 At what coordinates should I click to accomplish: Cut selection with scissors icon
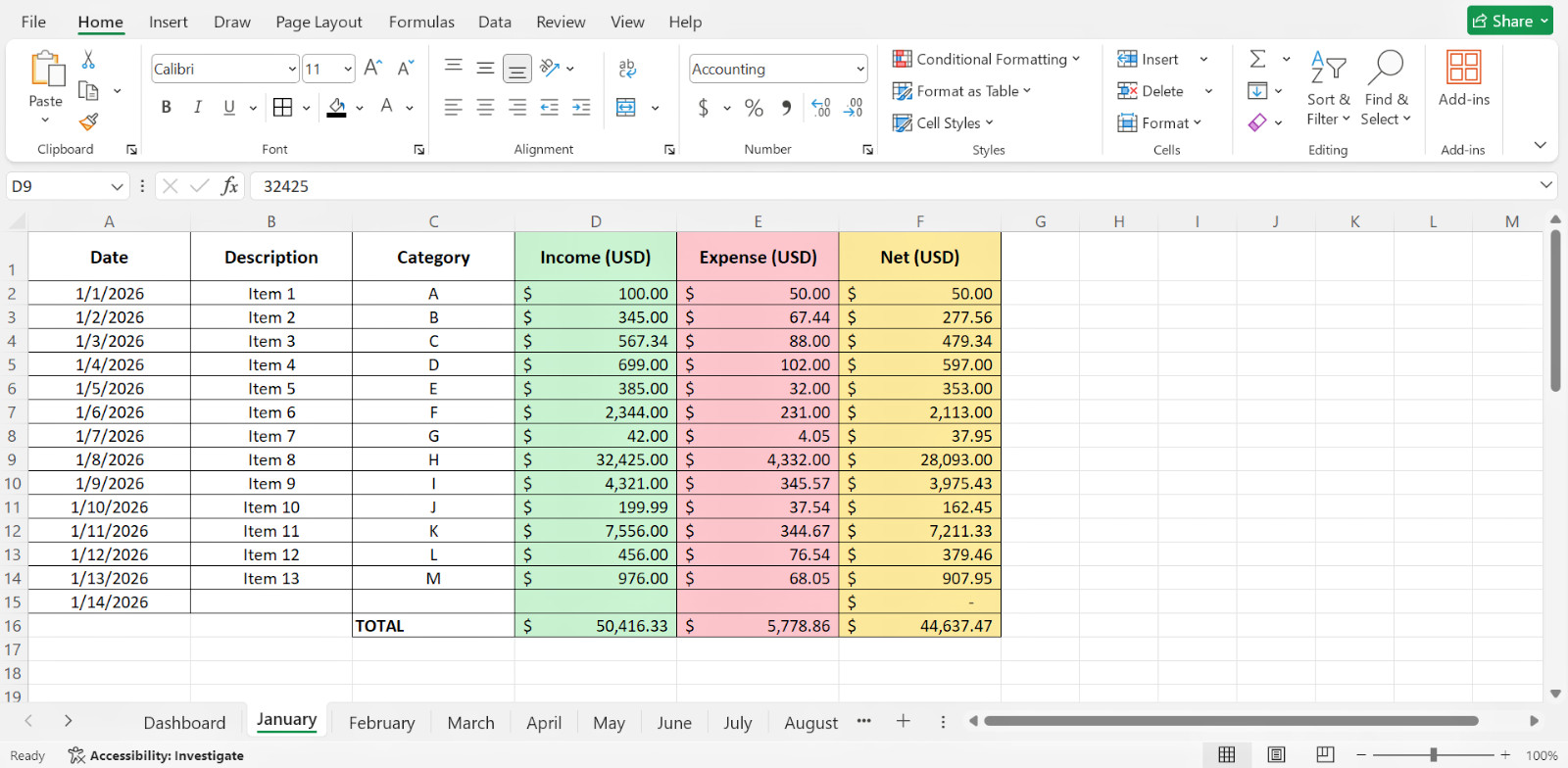[88, 60]
